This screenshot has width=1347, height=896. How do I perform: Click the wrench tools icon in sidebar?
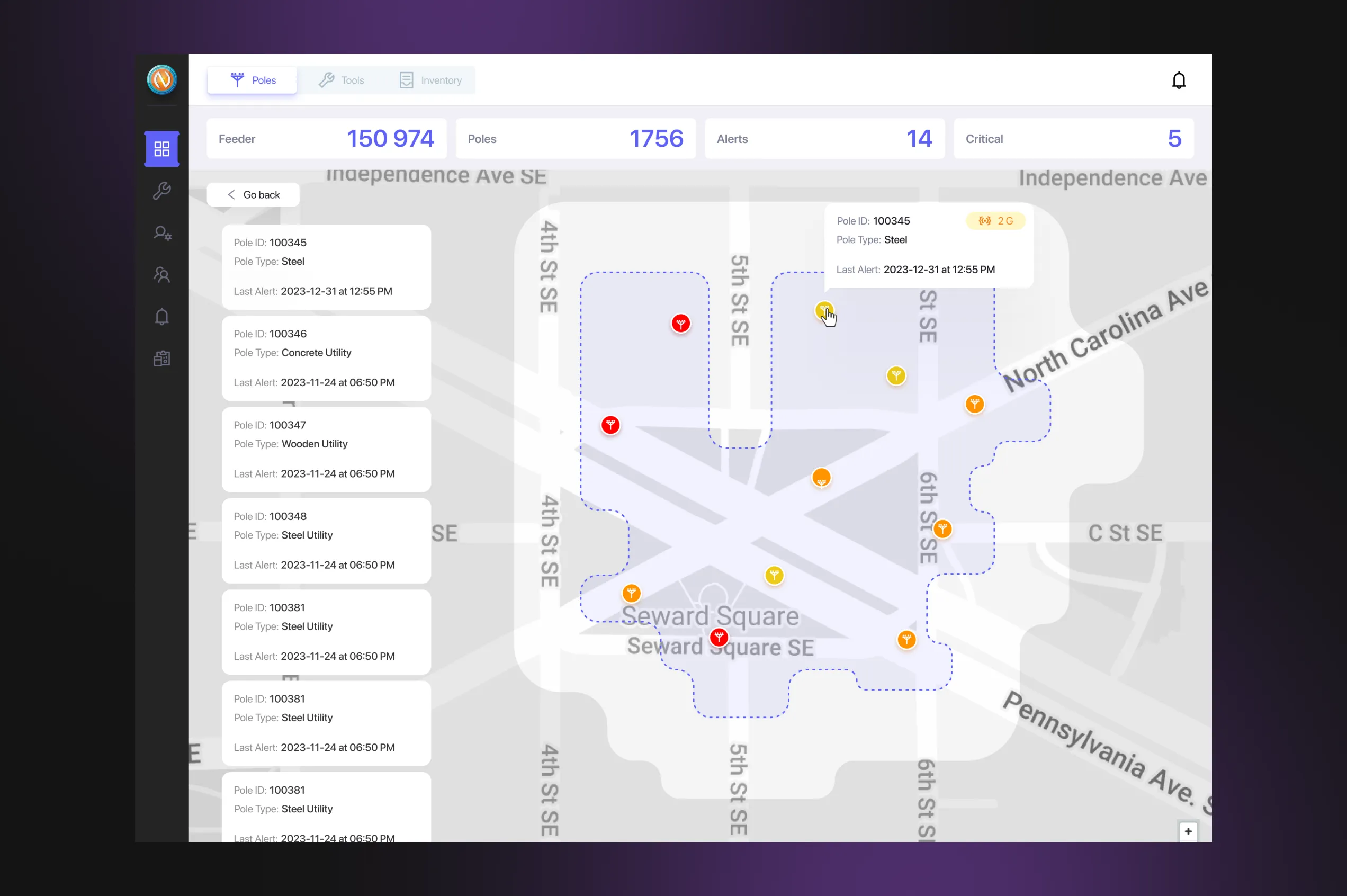pyautogui.click(x=161, y=191)
